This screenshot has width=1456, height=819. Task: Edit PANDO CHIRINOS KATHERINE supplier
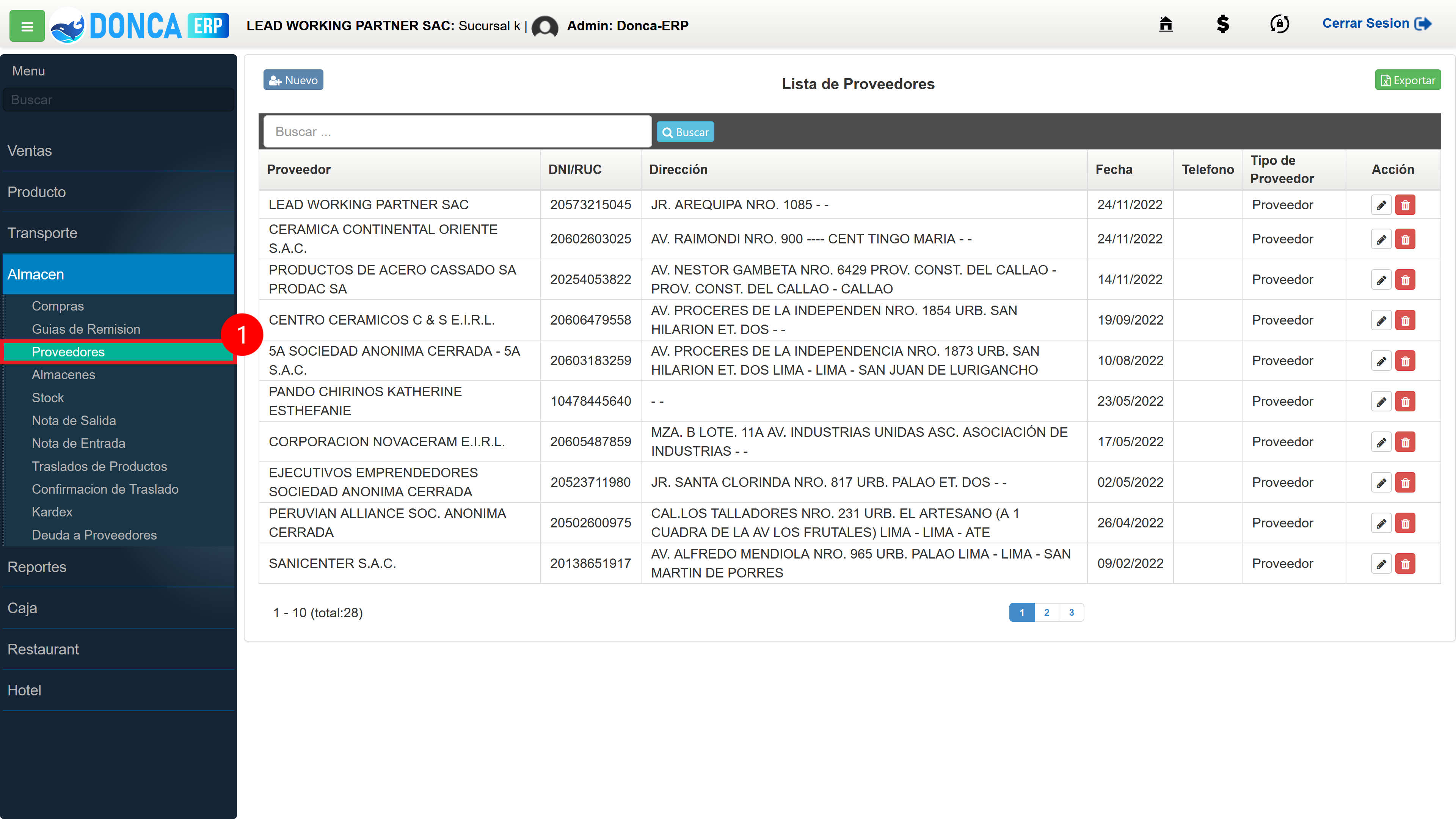click(x=1381, y=402)
